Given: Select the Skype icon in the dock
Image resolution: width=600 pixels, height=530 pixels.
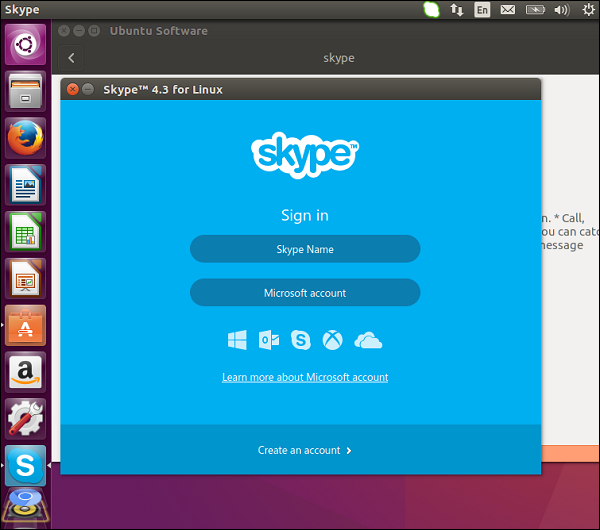Looking at the screenshot, I should click(x=25, y=465).
